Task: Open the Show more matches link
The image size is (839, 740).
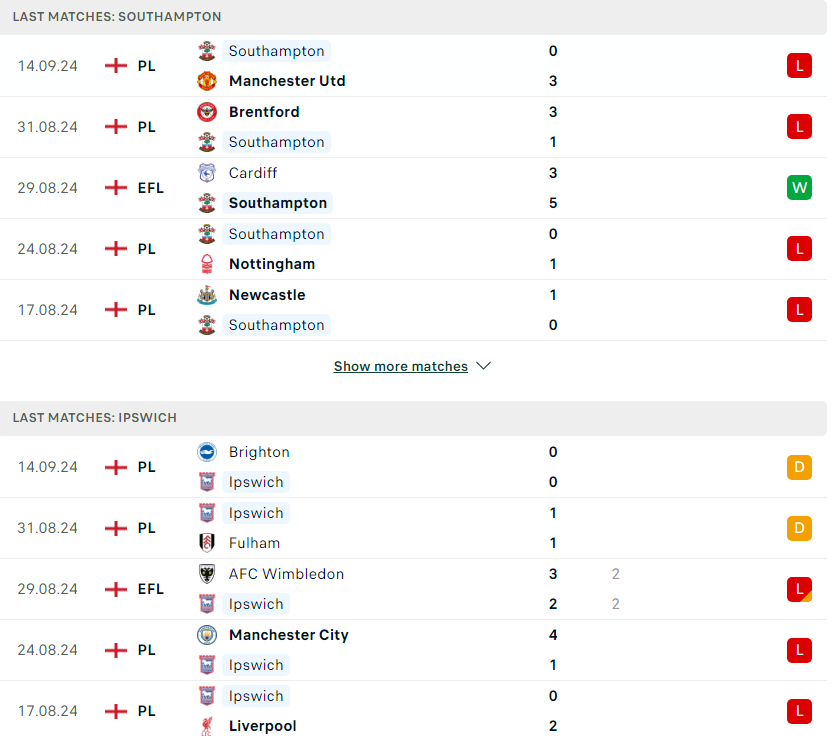Action: pyautogui.click(x=400, y=367)
